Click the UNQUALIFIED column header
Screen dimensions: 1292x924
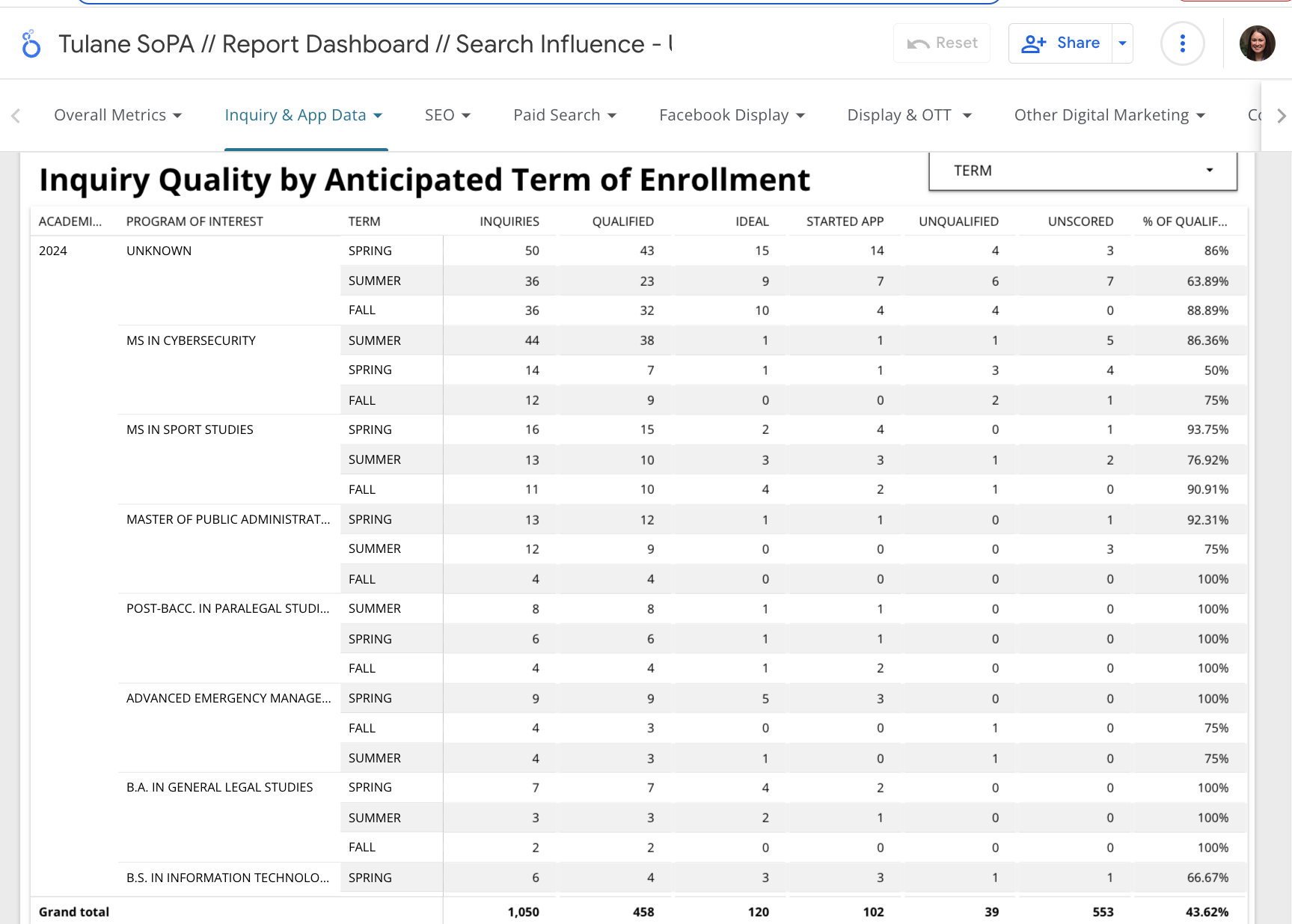pos(958,221)
